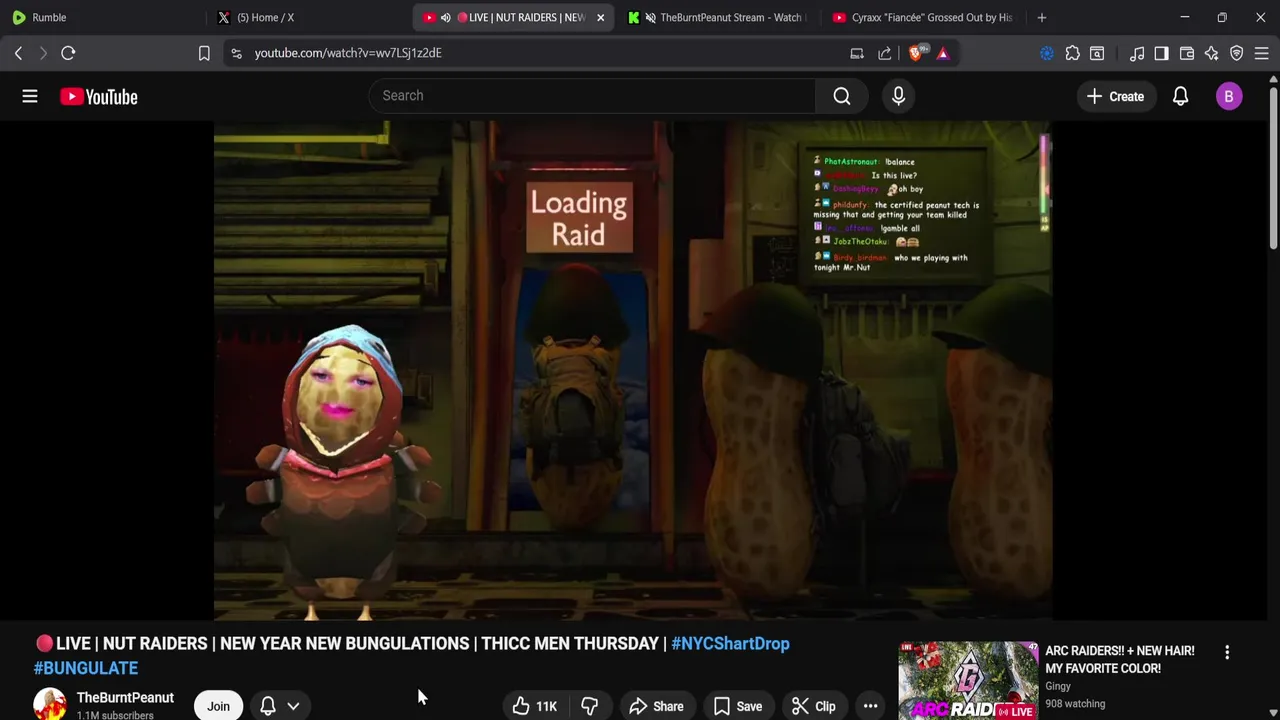Share this page from address bar

(884, 53)
